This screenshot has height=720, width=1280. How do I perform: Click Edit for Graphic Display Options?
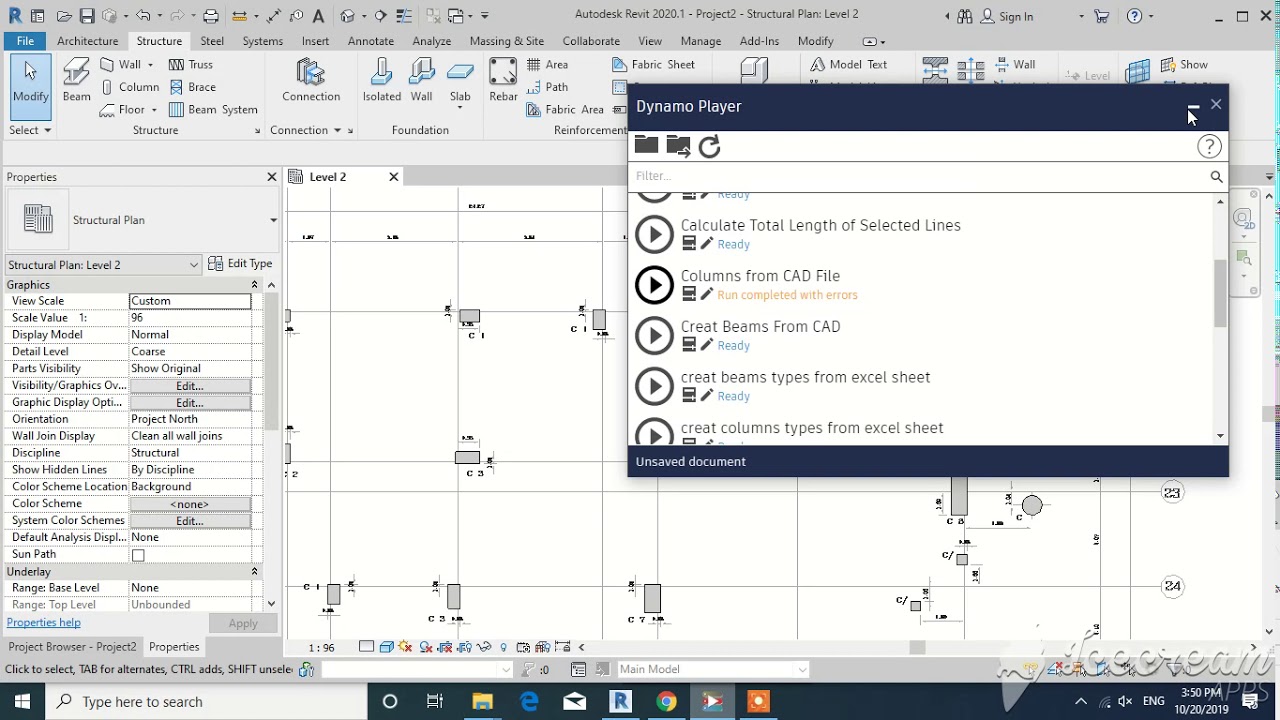click(x=190, y=403)
